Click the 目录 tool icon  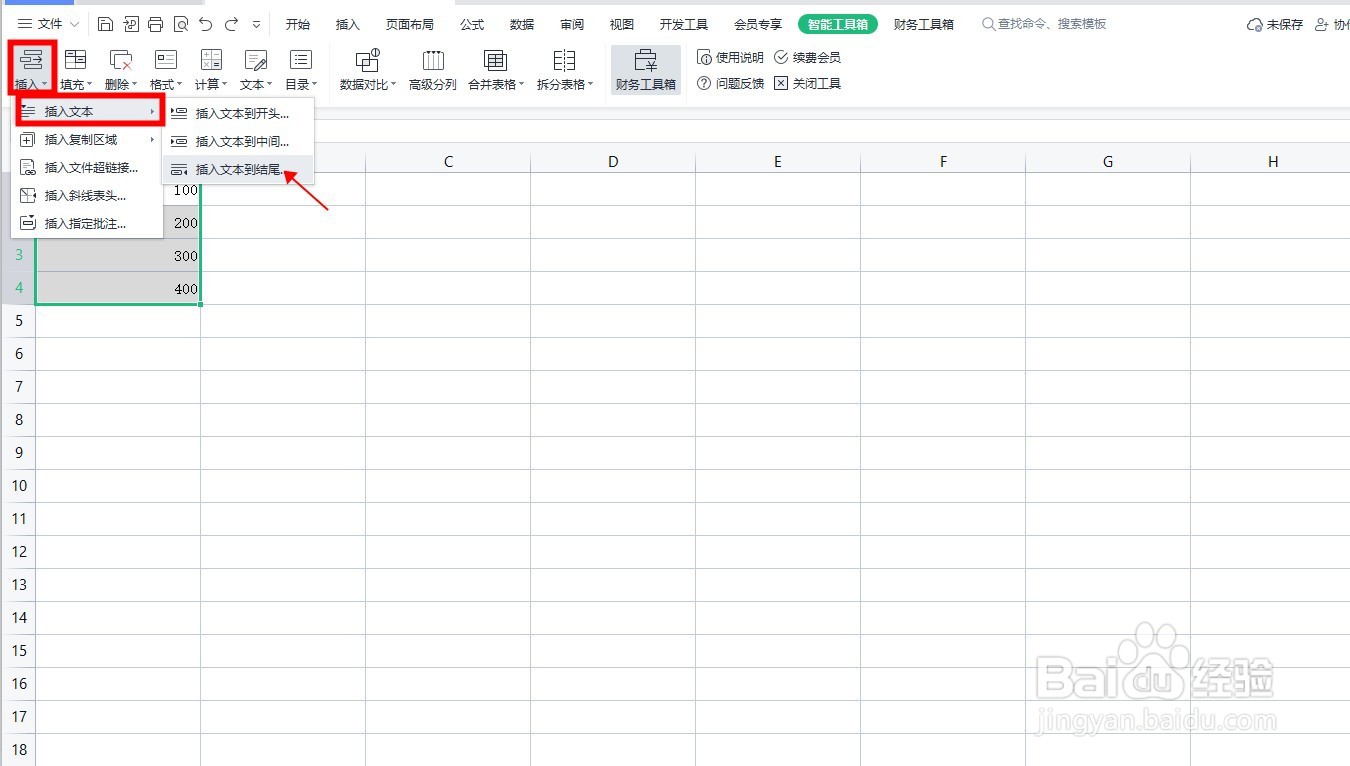pos(300,68)
